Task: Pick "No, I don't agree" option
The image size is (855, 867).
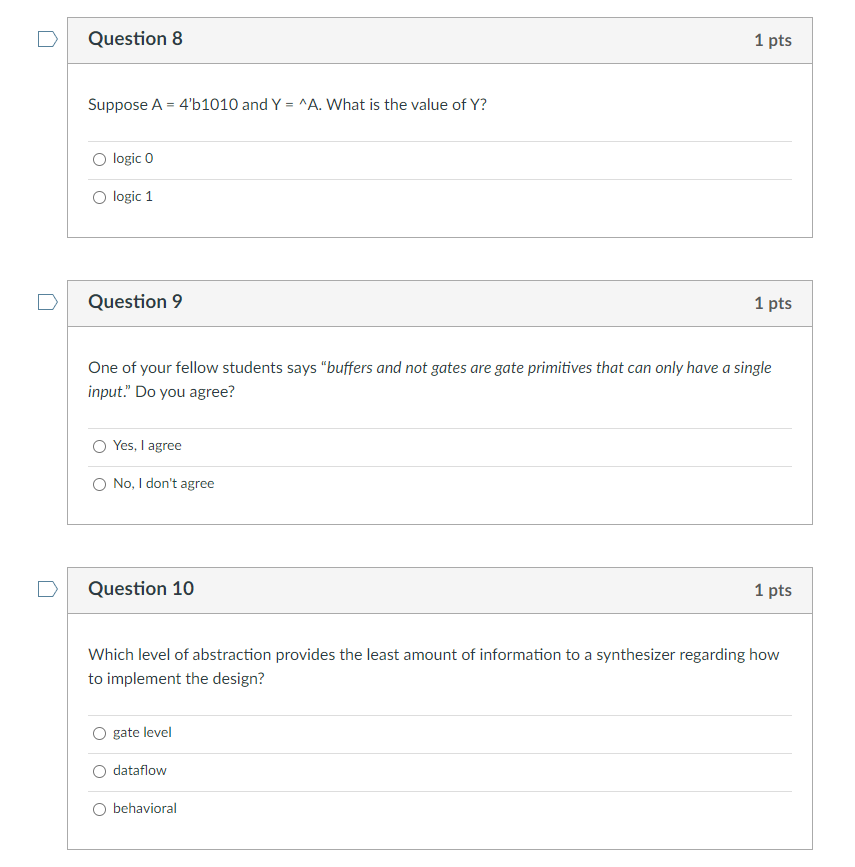Action: coord(99,484)
